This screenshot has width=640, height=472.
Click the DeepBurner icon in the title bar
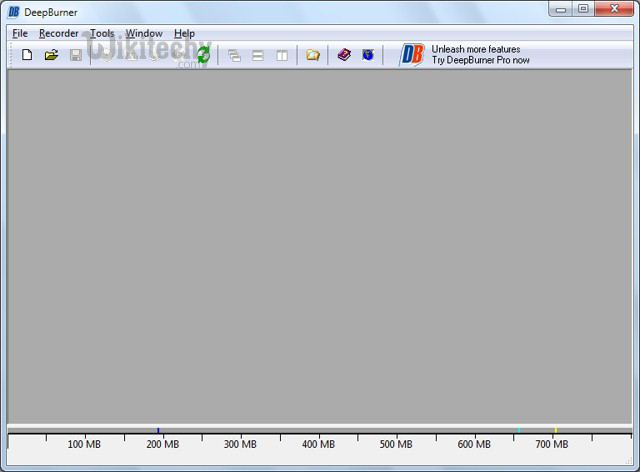click(x=13, y=12)
